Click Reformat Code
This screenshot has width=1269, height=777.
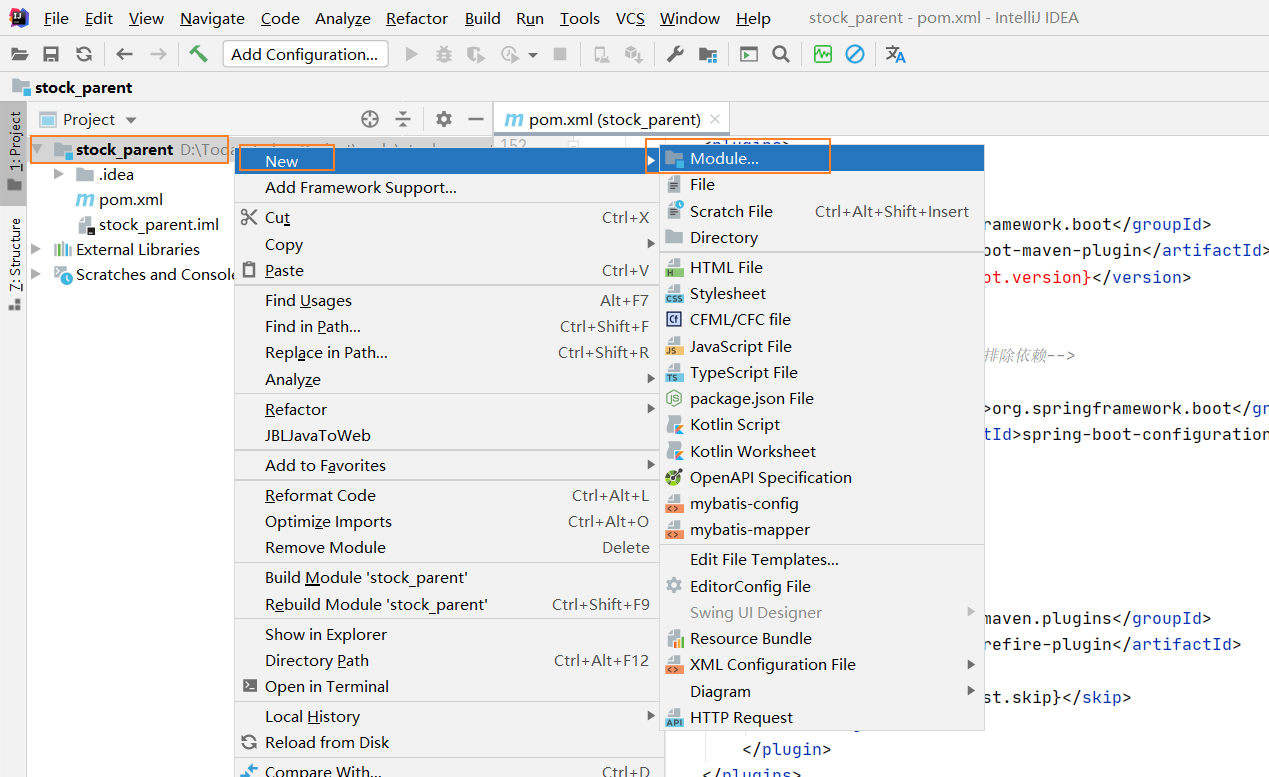(447, 495)
